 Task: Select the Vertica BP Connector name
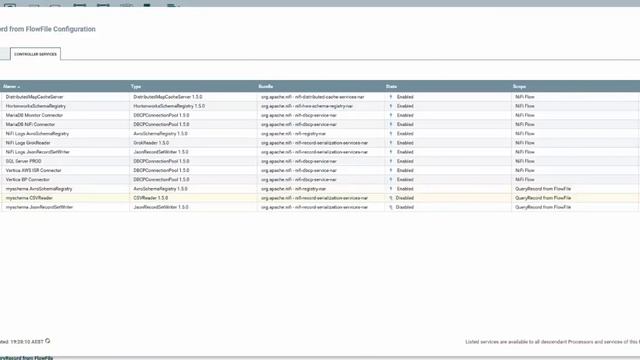coord(28,180)
